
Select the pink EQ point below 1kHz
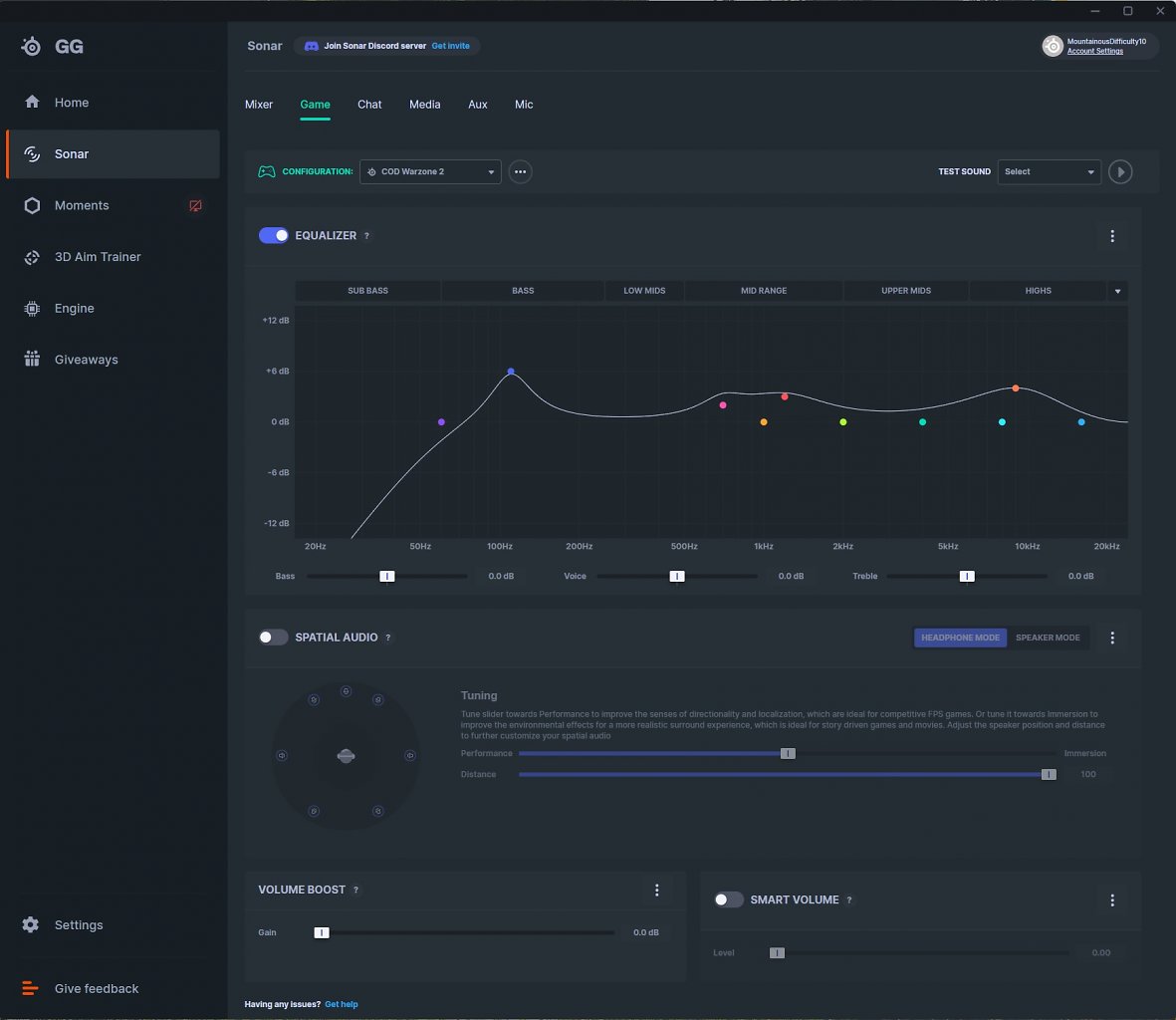723,405
